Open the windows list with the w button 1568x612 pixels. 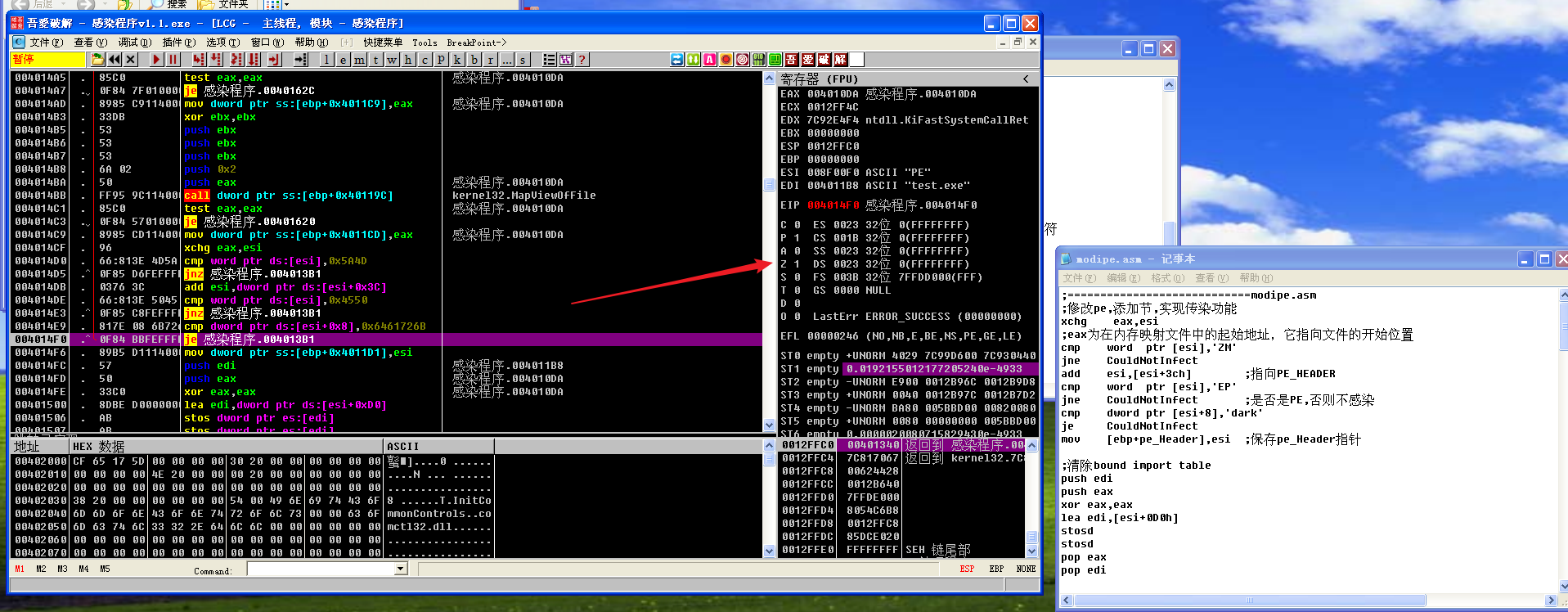(392, 60)
